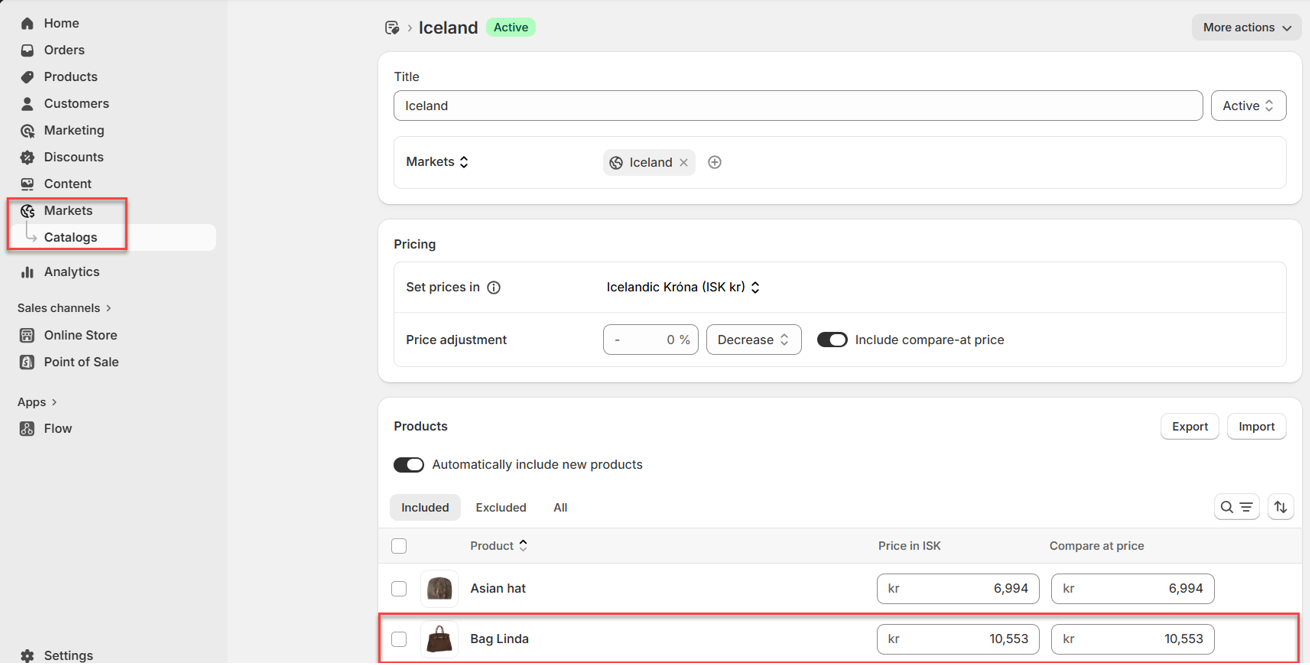
Task: Open the Active status dropdown
Action: (1248, 106)
